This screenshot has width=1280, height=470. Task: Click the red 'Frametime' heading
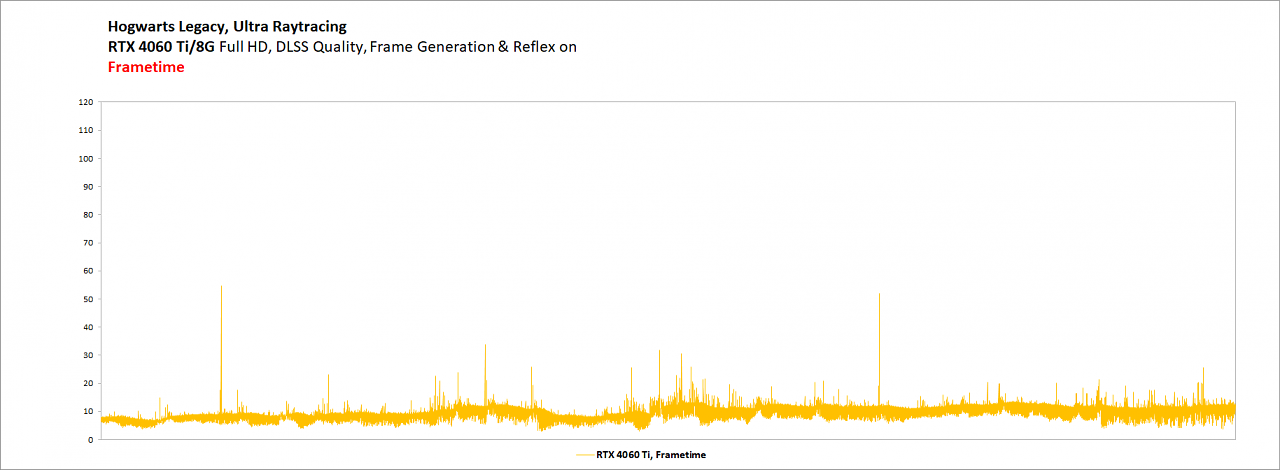146,67
